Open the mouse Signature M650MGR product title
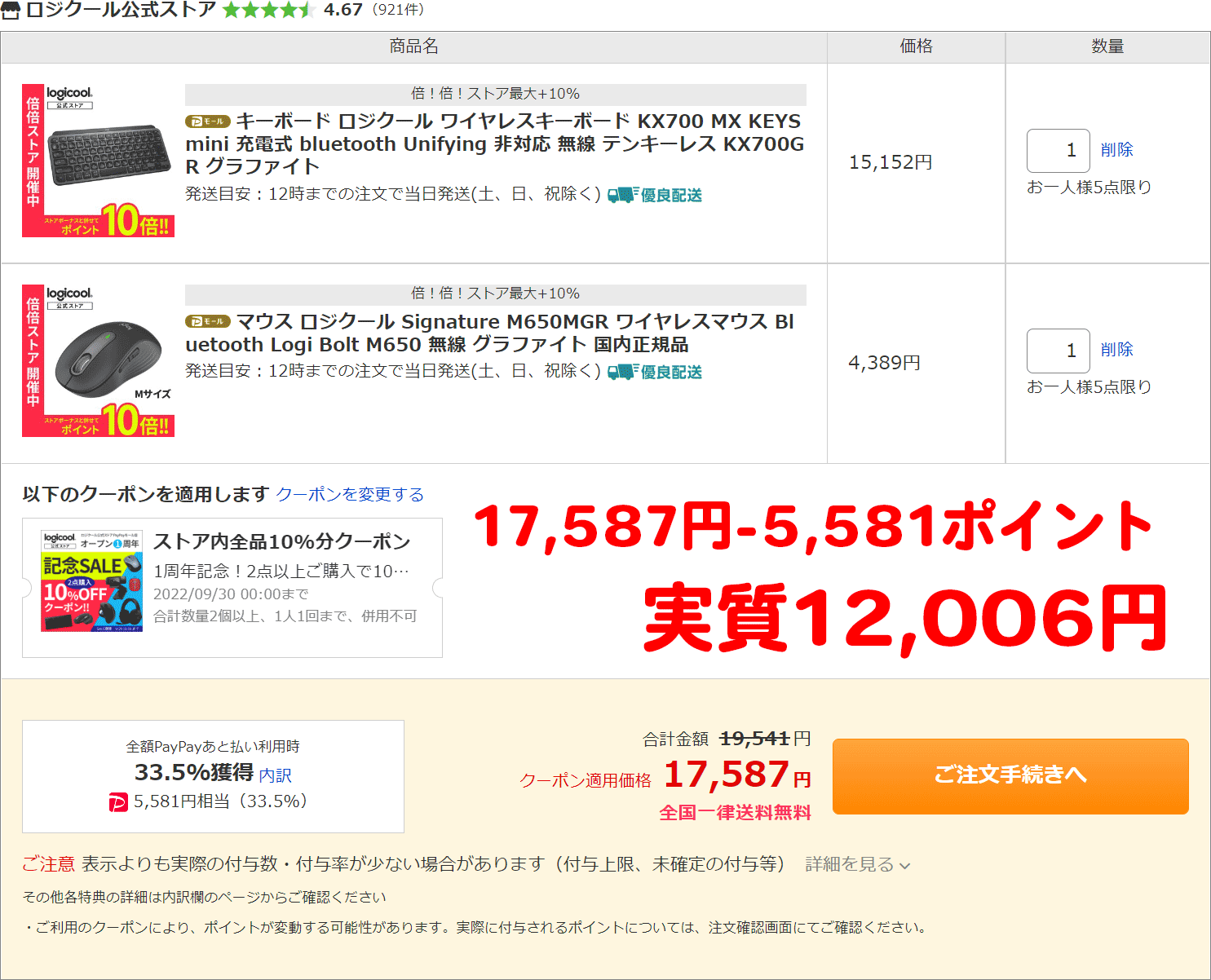 (x=489, y=333)
